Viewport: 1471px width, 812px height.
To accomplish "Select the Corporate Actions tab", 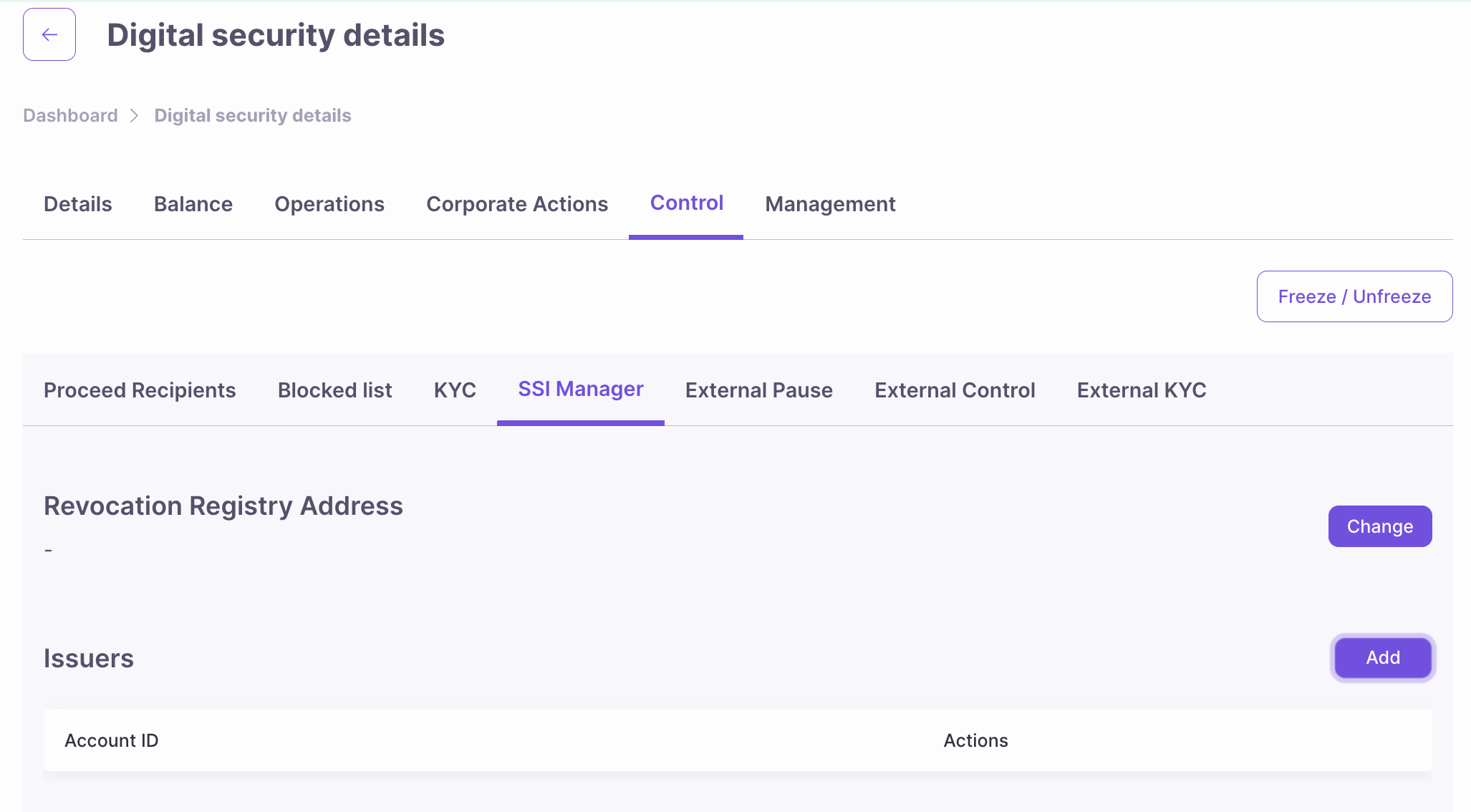I will click(x=517, y=204).
